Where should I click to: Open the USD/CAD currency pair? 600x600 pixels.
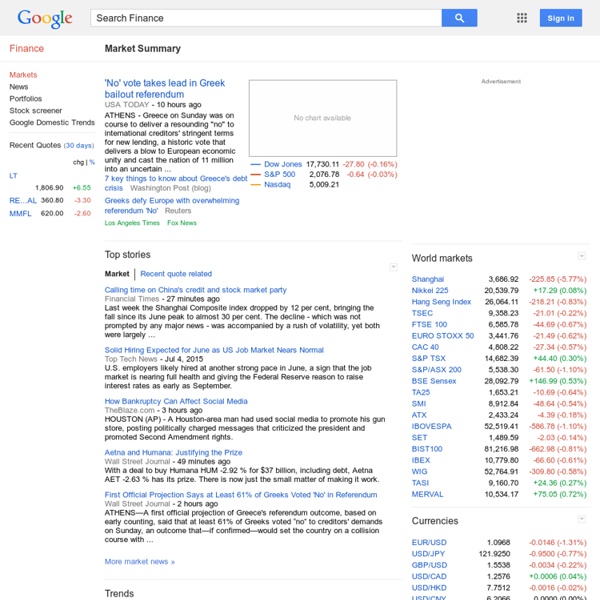click(429, 576)
